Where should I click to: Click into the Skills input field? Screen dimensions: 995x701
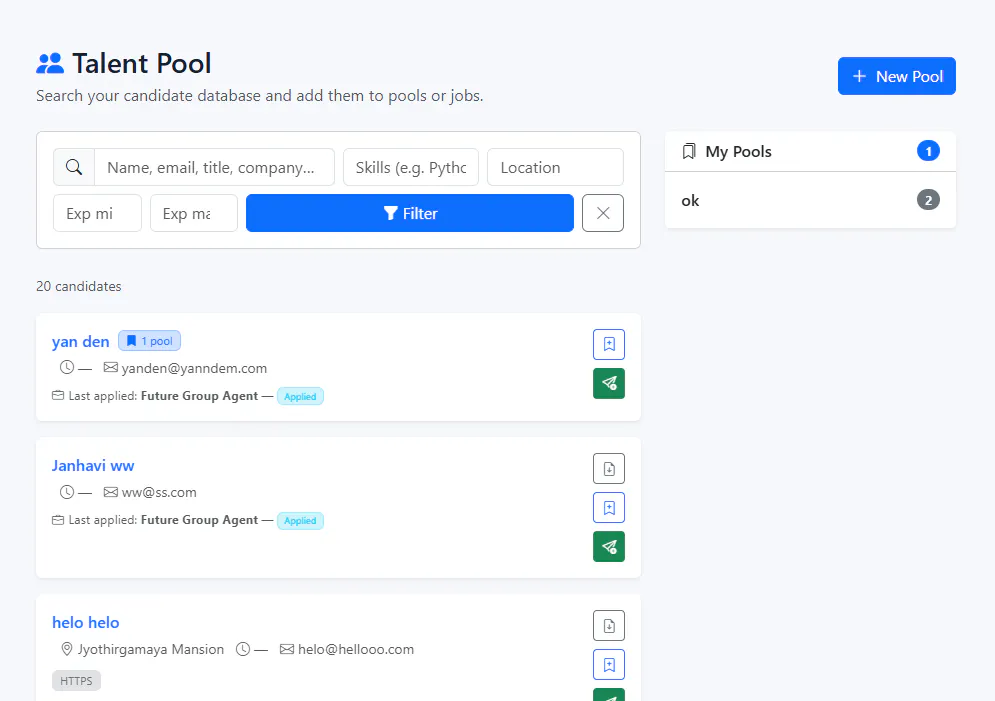click(411, 167)
